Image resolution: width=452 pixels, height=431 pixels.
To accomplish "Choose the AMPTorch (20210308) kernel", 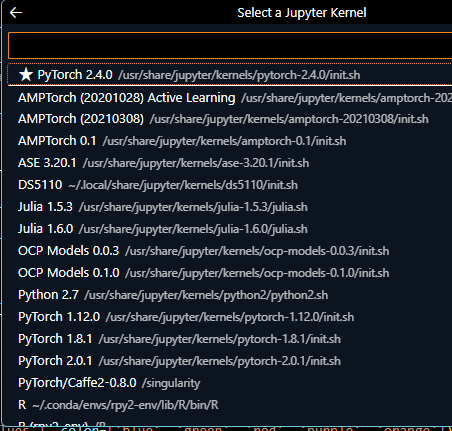I will tap(230, 119).
